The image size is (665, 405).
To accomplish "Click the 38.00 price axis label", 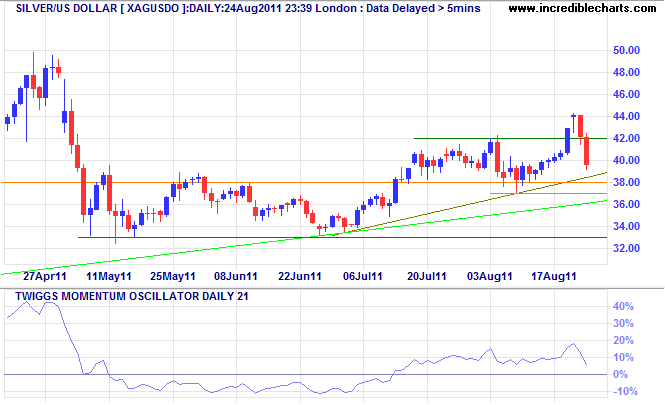I will click(626, 183).
